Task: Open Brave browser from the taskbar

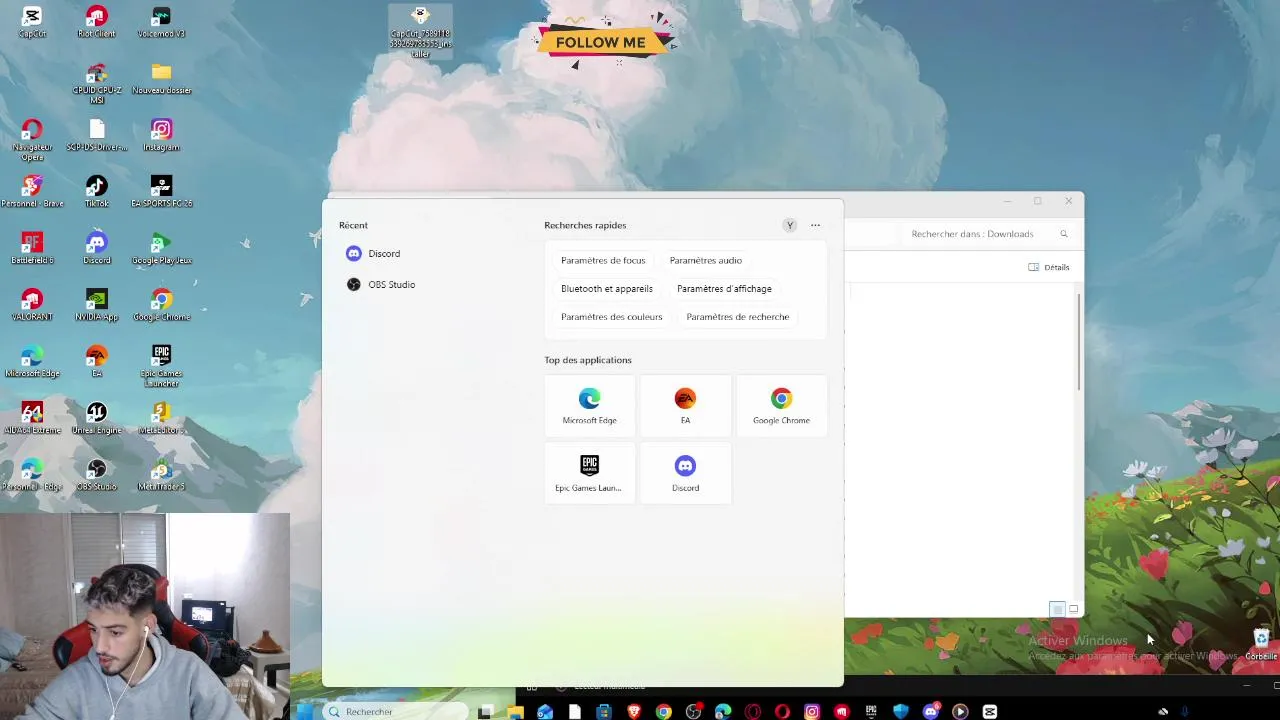Action: 634,711
